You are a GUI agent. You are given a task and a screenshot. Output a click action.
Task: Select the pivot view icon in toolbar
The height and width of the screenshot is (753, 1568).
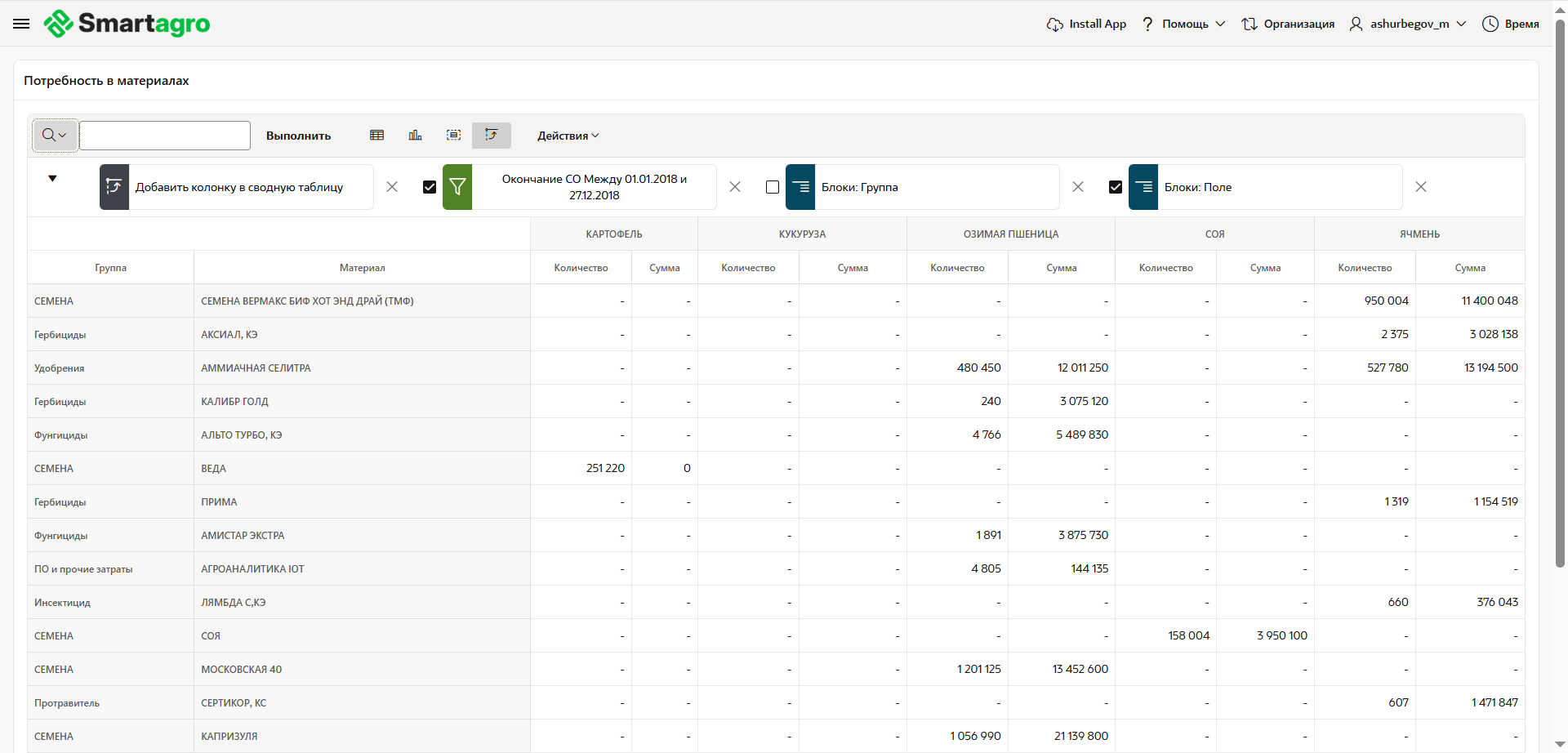click(x=491, y=136)
